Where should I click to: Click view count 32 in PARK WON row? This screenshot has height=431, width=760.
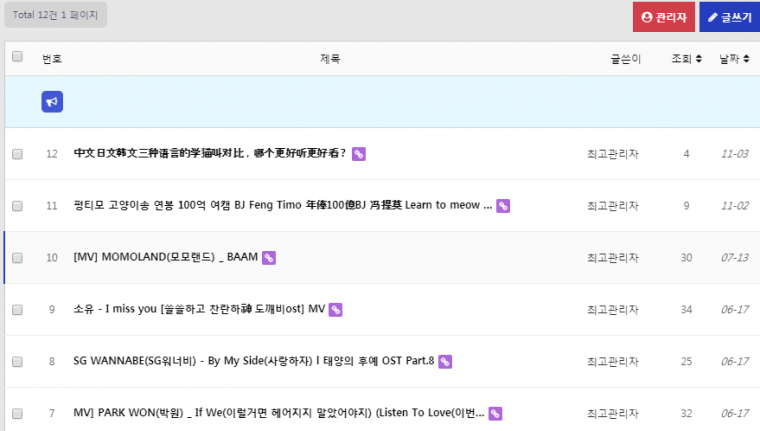pos(686,414)
